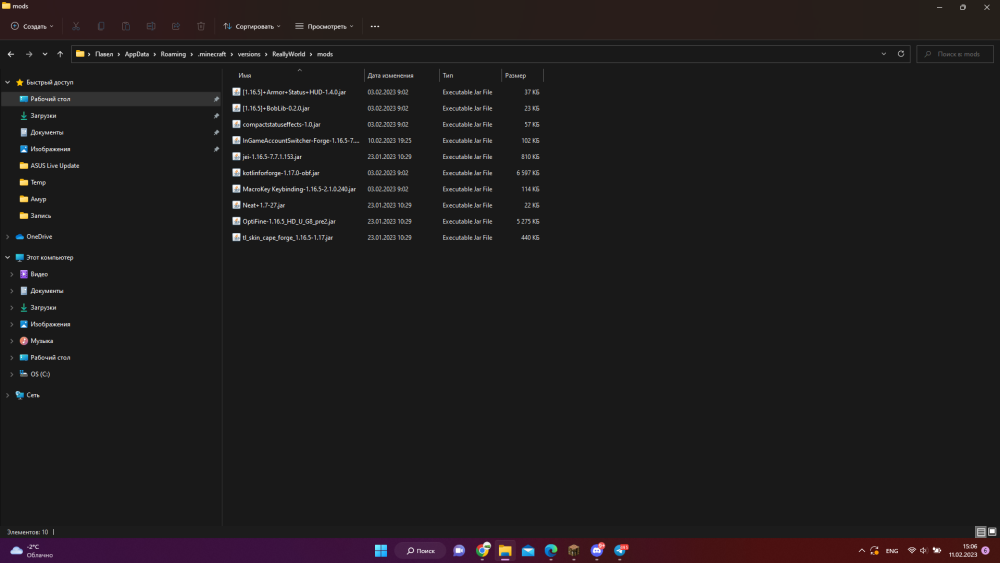Click the Paste icon in toolbar
The image size is (1000, 563).
click(x=126, y=26)
